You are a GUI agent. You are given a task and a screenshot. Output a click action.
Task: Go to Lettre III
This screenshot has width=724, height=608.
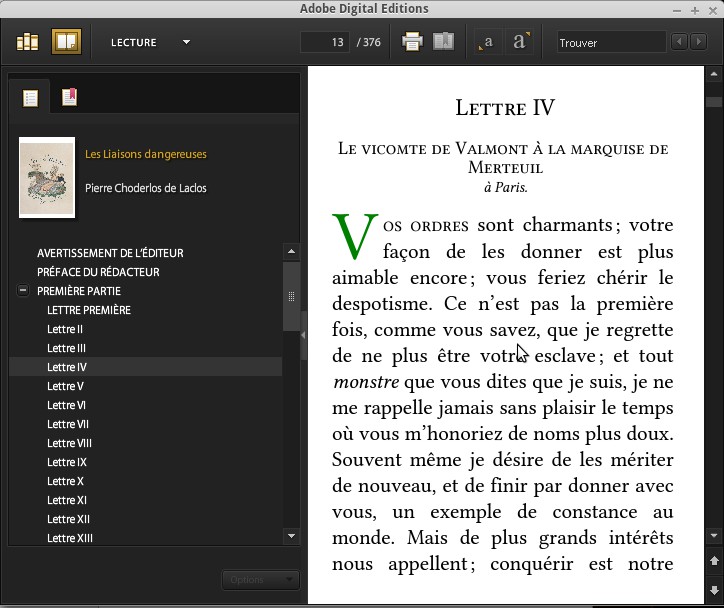[66, 348]
